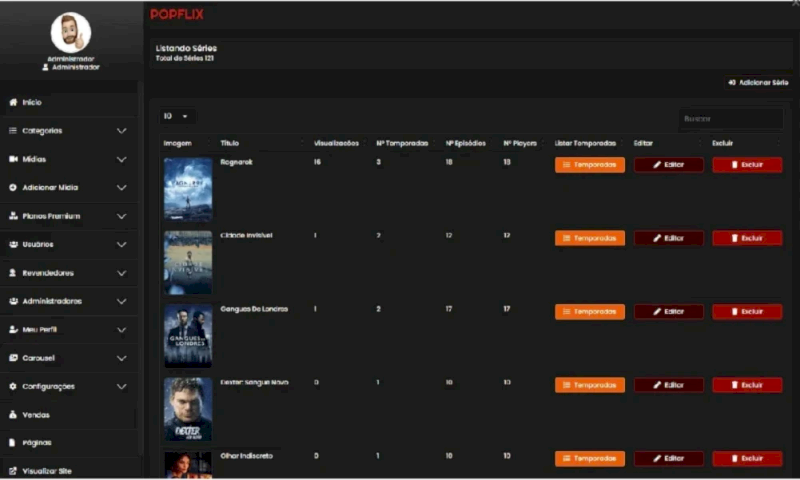Image resolution: width=800 pixels, height=480 pixels.
Task: Click the image icon beside Carousel
Action: [x=13, y=358]
